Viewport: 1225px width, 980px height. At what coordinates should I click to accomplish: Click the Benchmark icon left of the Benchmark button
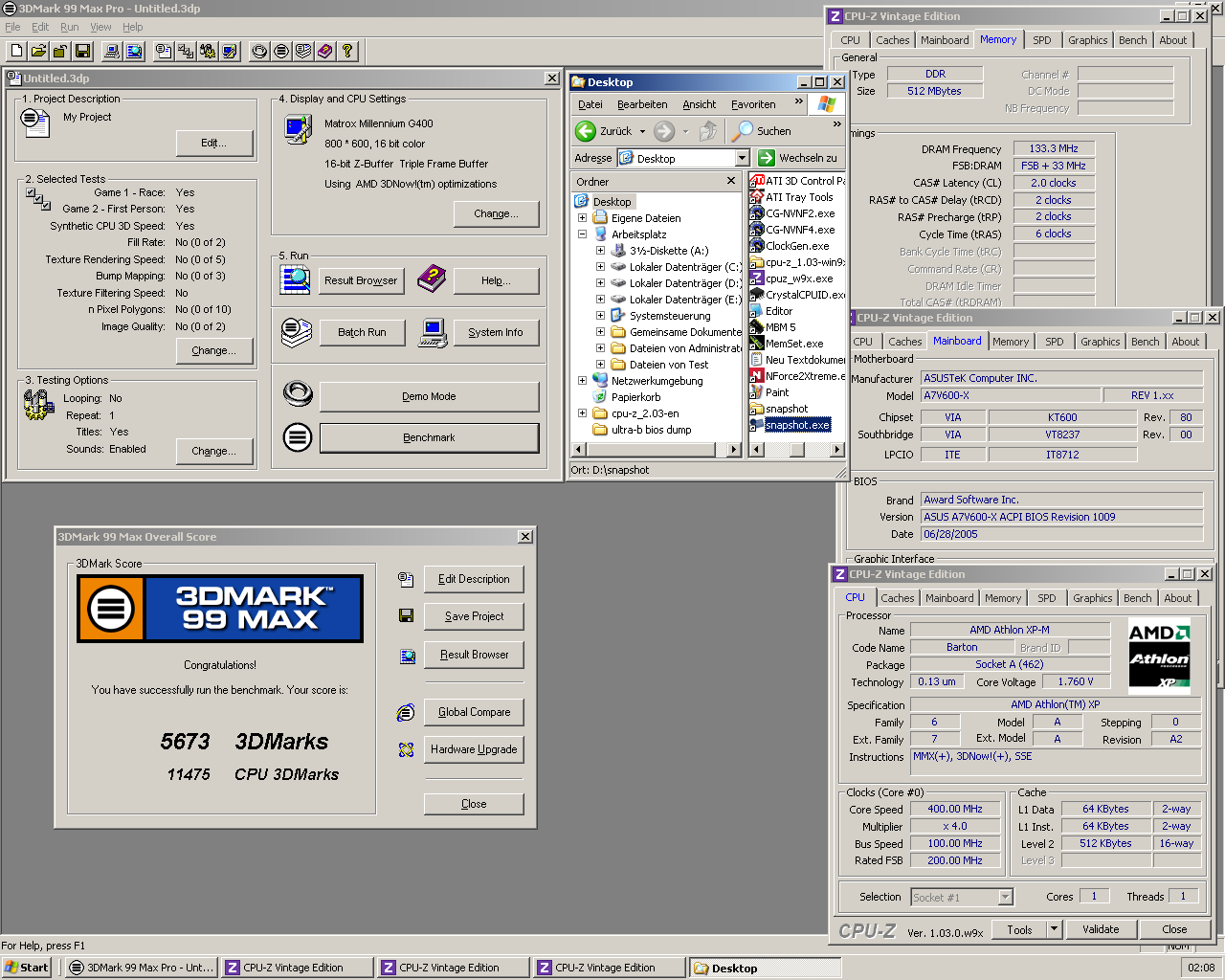point(298,437)
